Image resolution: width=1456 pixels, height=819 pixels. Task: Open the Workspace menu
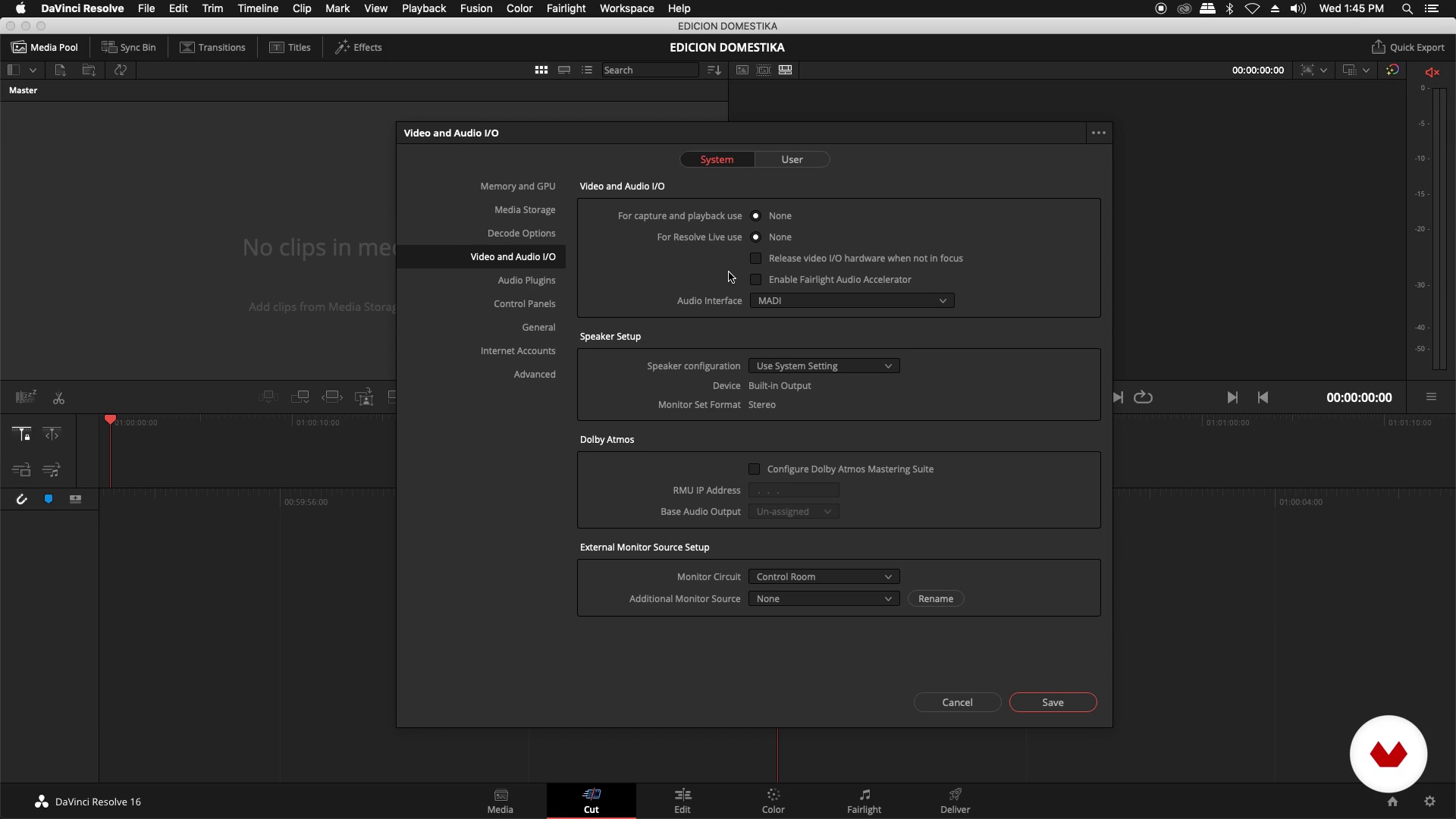626,8
